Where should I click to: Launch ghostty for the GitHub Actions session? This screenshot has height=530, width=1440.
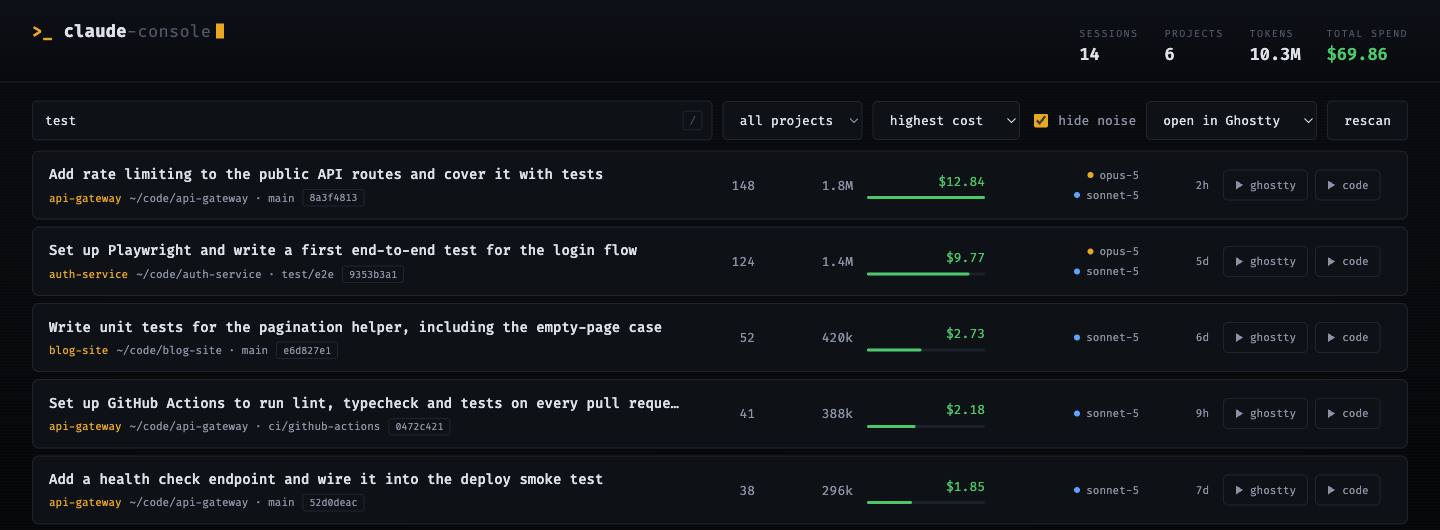pyautogui.click(x=1265, y=413)
